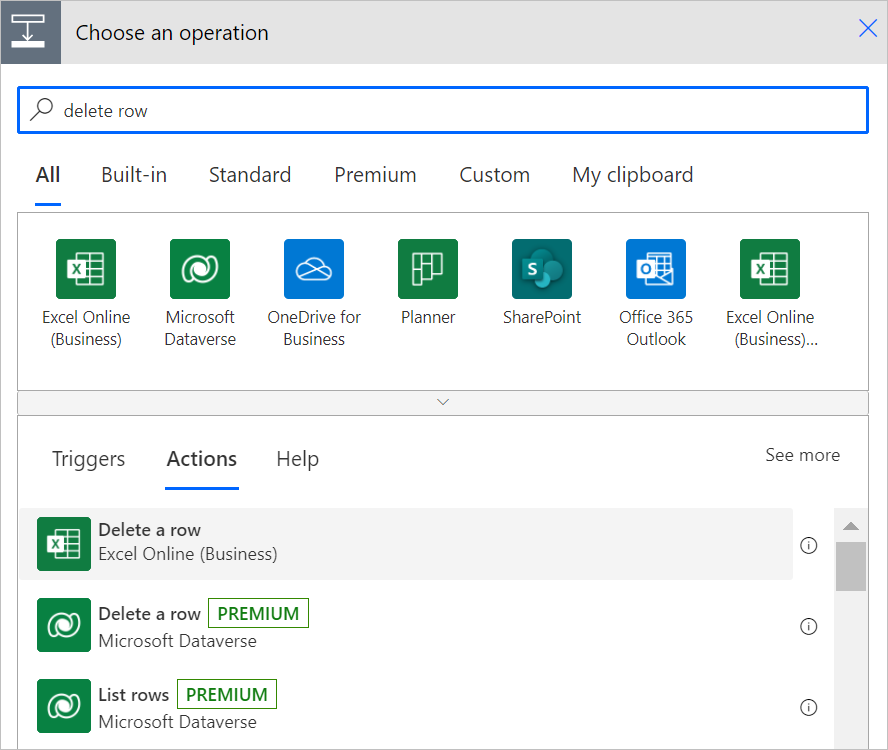Image resolution: width=888 pixels, height=750 pixels.
Task: Open the My clipboard tab
Action: pyautogui.click(x=632, y=175)
